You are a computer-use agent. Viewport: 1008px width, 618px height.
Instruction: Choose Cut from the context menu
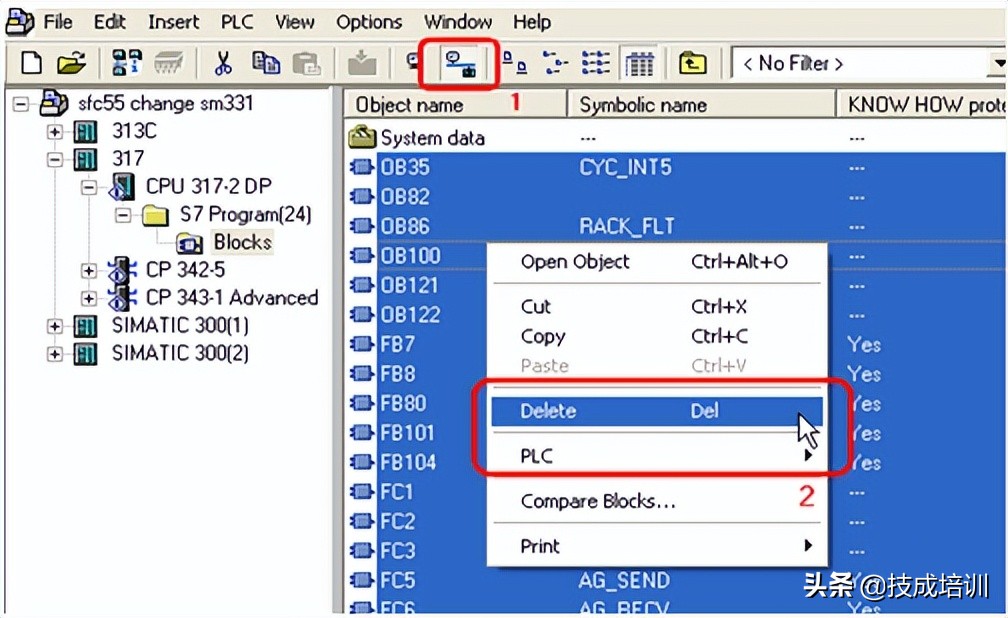tap(656, 307)
